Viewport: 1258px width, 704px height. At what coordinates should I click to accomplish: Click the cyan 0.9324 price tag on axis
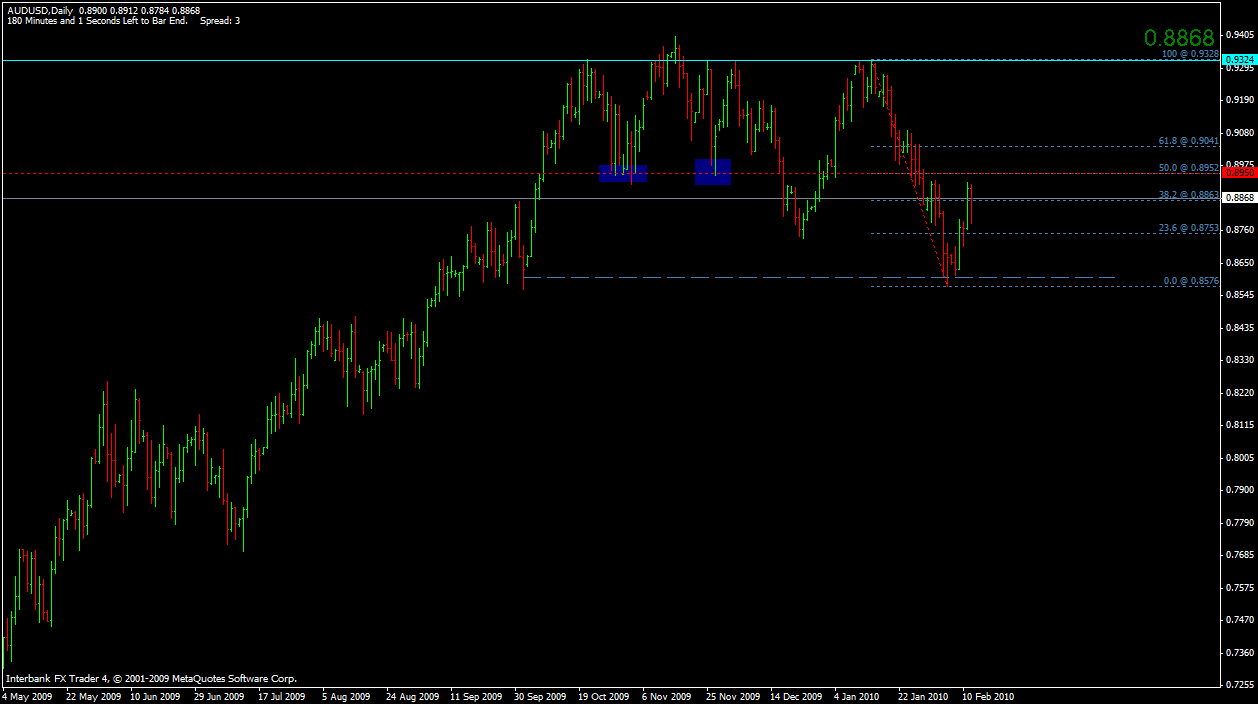1240,60
